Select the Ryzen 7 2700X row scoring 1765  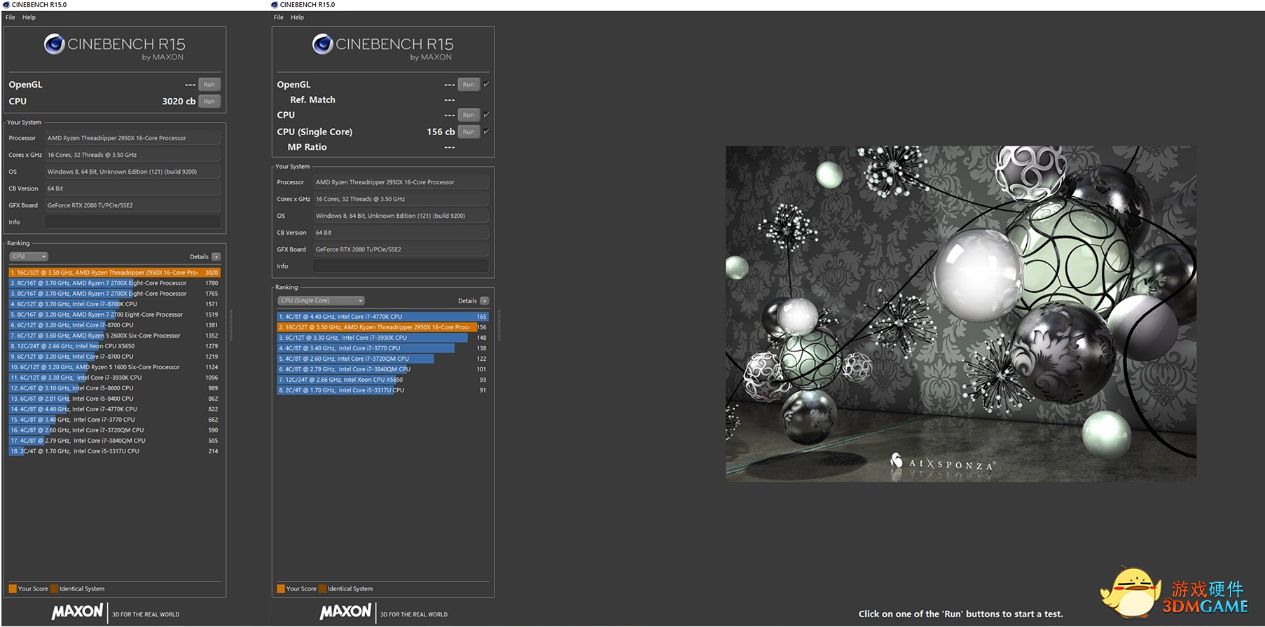pos(115,293)
